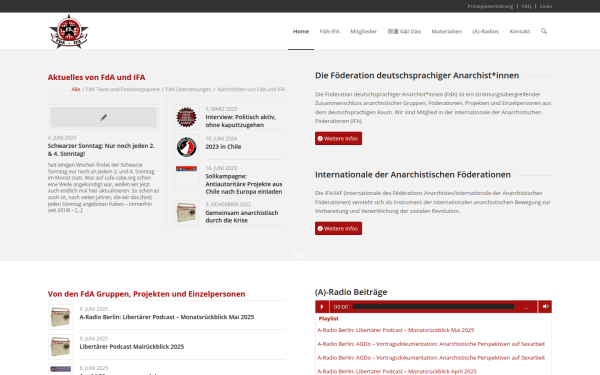Click Aktuelles von FdA und IFA heading
This screenshot has height=375, width=600.
pos(96,77)
